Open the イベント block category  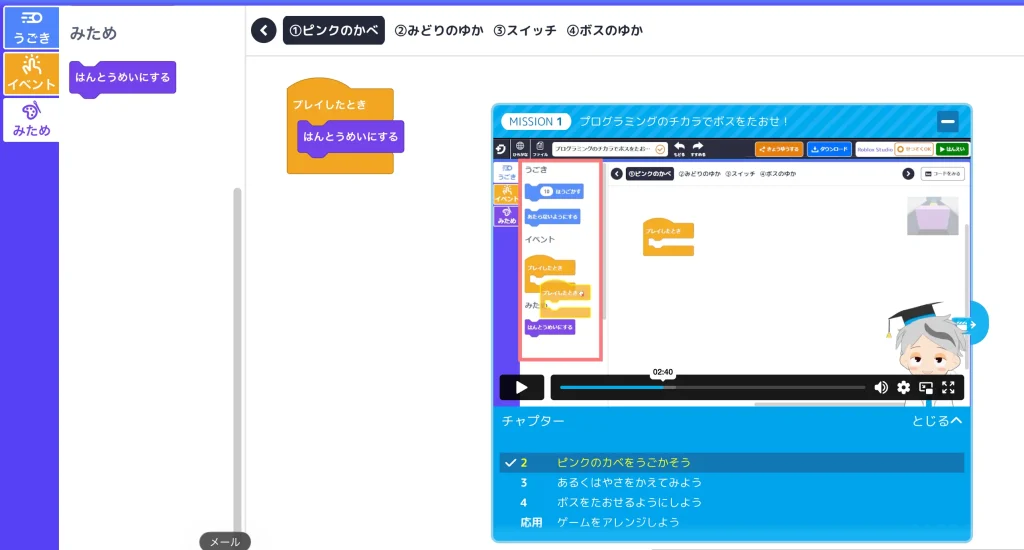click(x=31, y=74)
